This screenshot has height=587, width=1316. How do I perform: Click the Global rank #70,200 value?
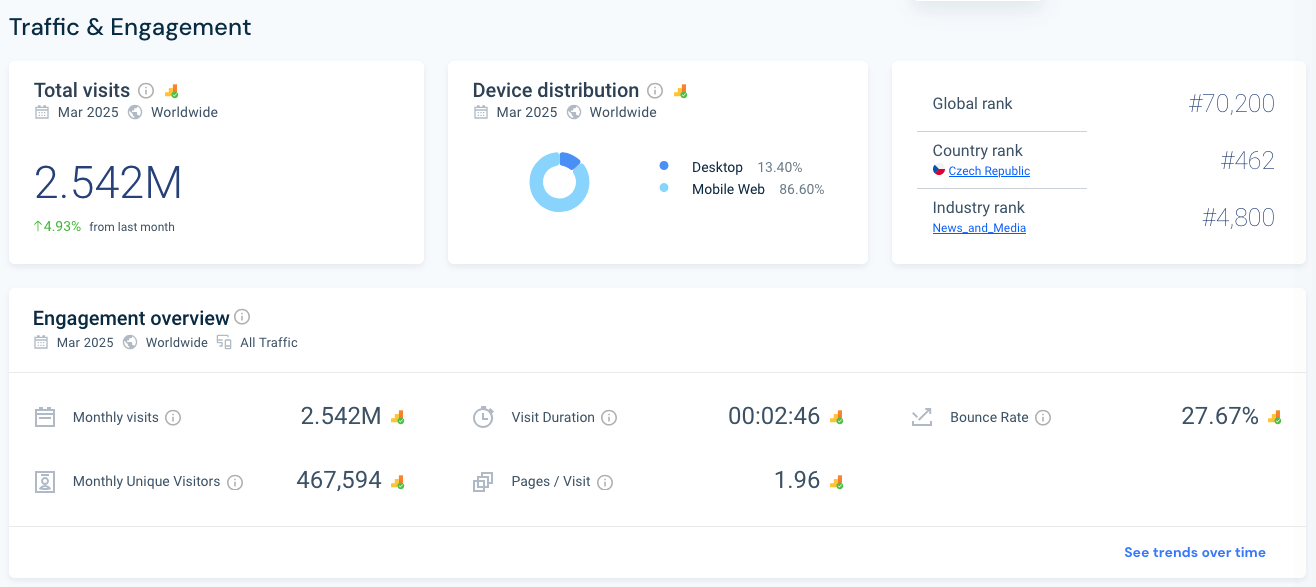(x=1231, y=103)
